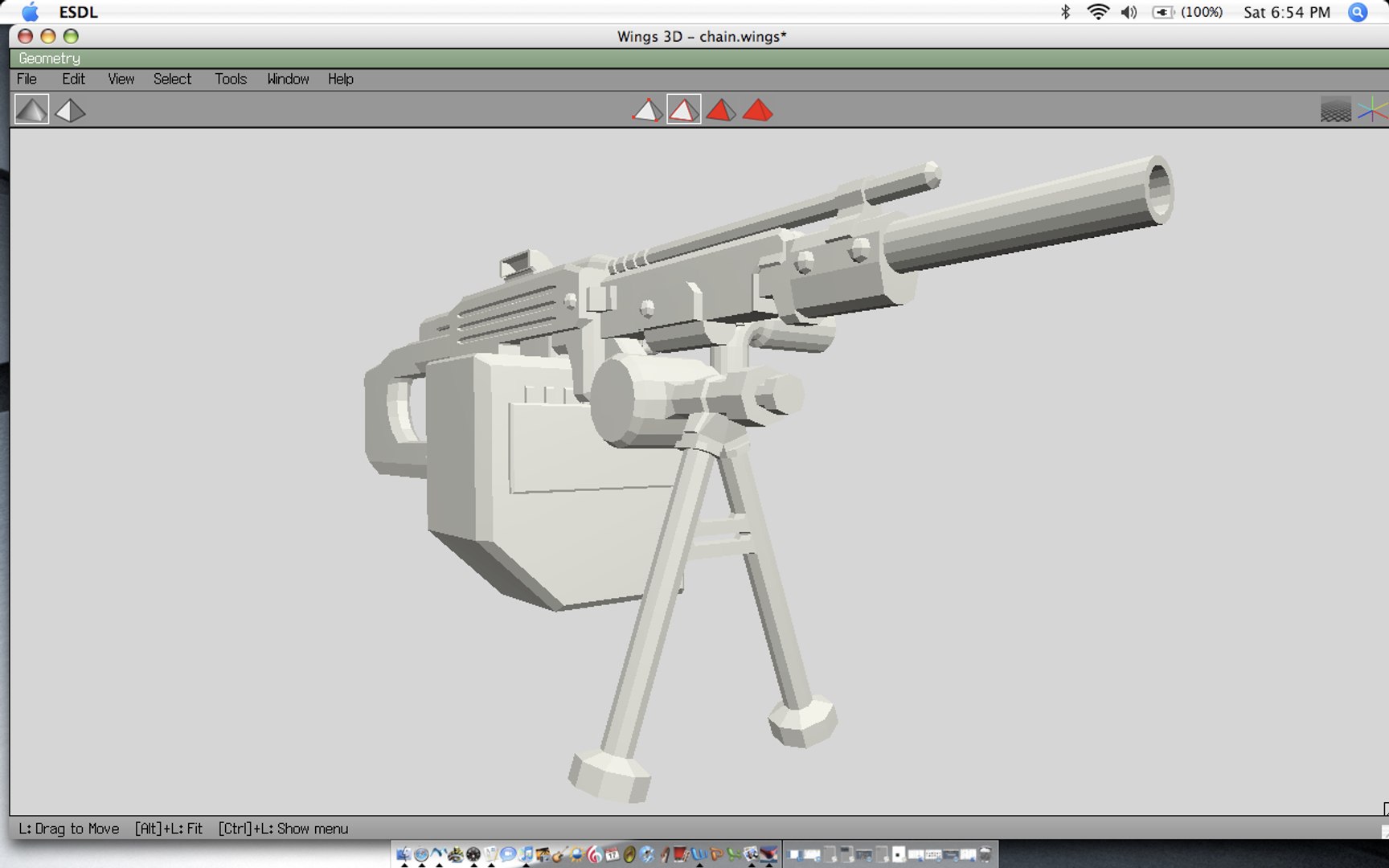Select Body selection mode pyramid
Image resolution: width=1389 pixels, height=868 pixels.
[757, 109]
